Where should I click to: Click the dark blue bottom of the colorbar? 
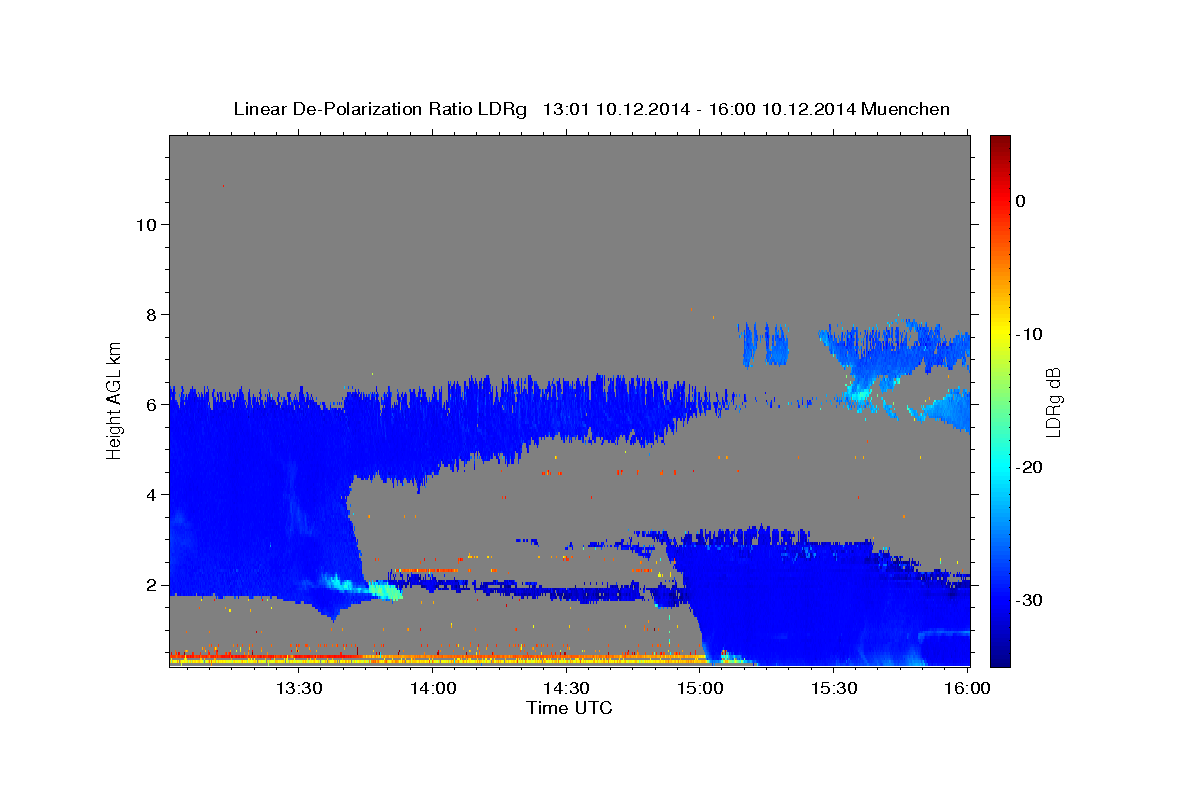[x=1000, y=657]
